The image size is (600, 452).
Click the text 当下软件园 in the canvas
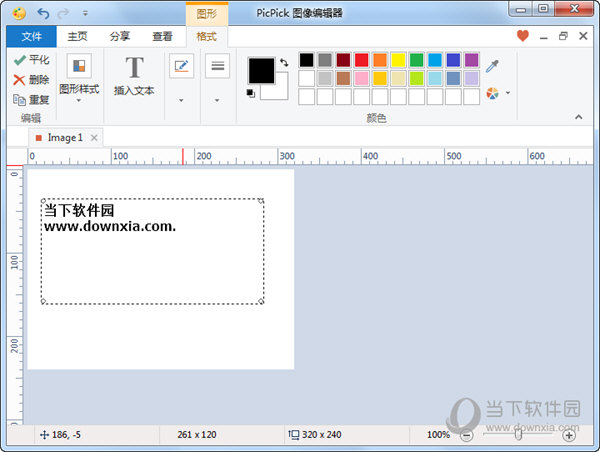click(79, 210)
